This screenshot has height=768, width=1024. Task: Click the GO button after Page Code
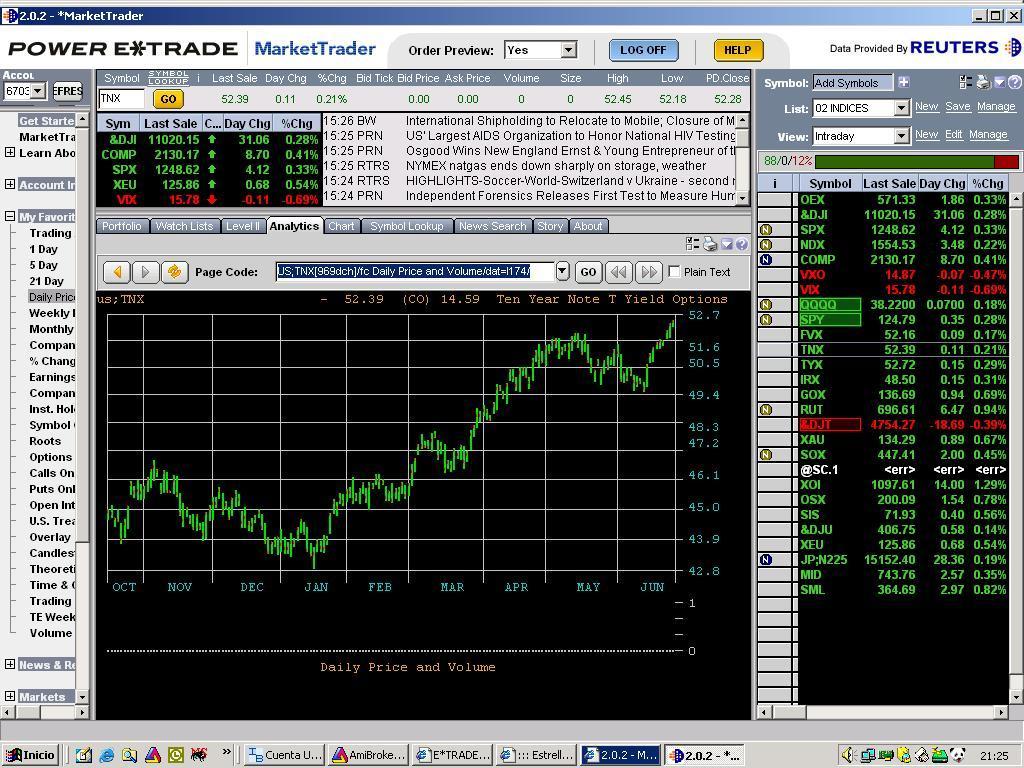[588, 272]
